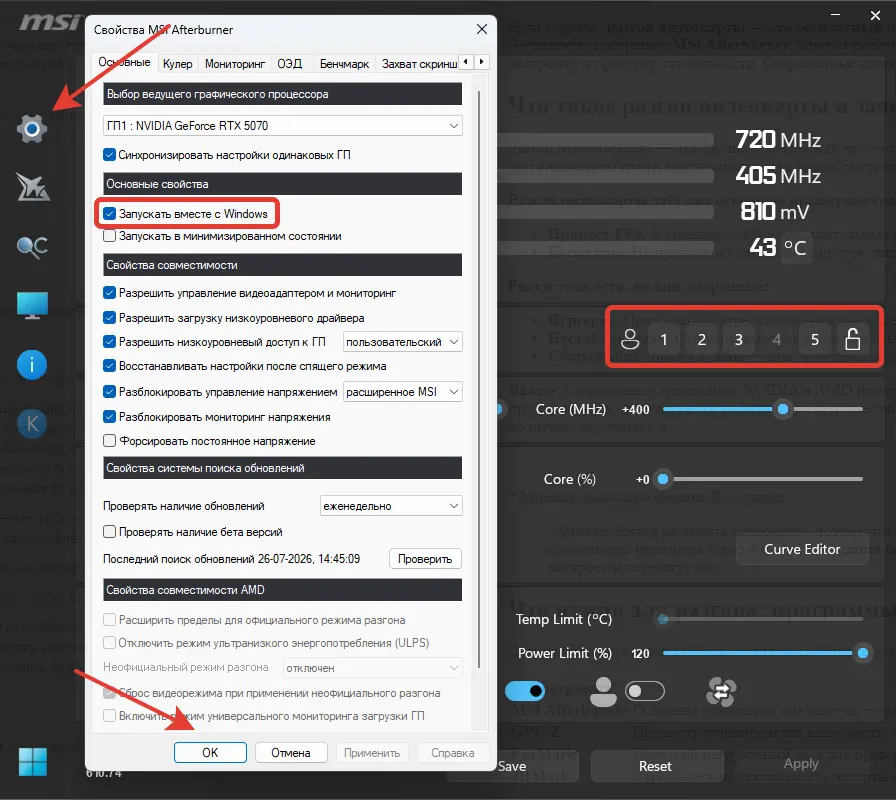Open update check frequency 'еженедельно' dropdown
896x800 pixels.
click(391, 506)
